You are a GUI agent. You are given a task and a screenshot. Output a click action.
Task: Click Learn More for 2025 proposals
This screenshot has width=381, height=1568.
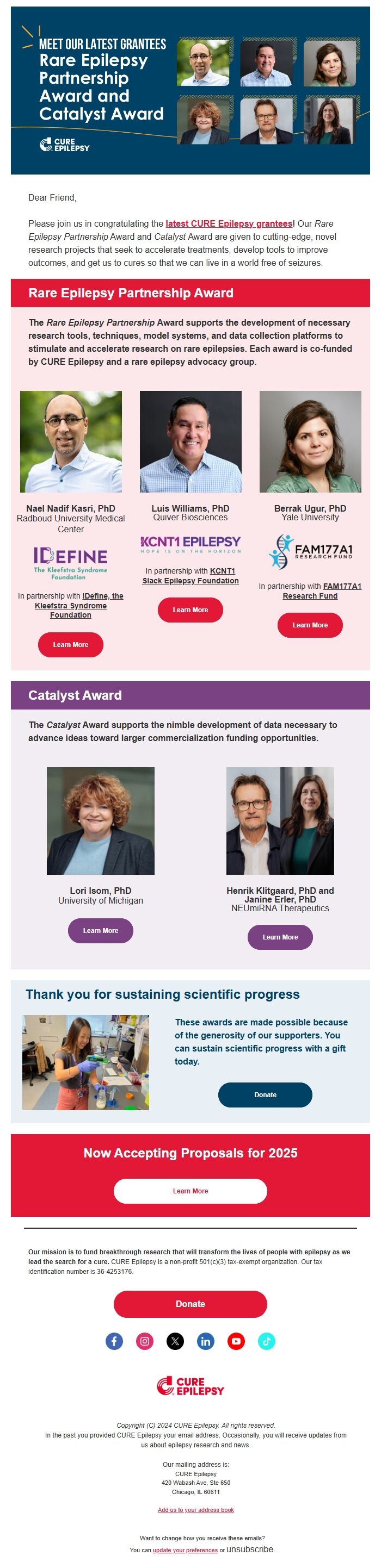tap(190, 1191)
